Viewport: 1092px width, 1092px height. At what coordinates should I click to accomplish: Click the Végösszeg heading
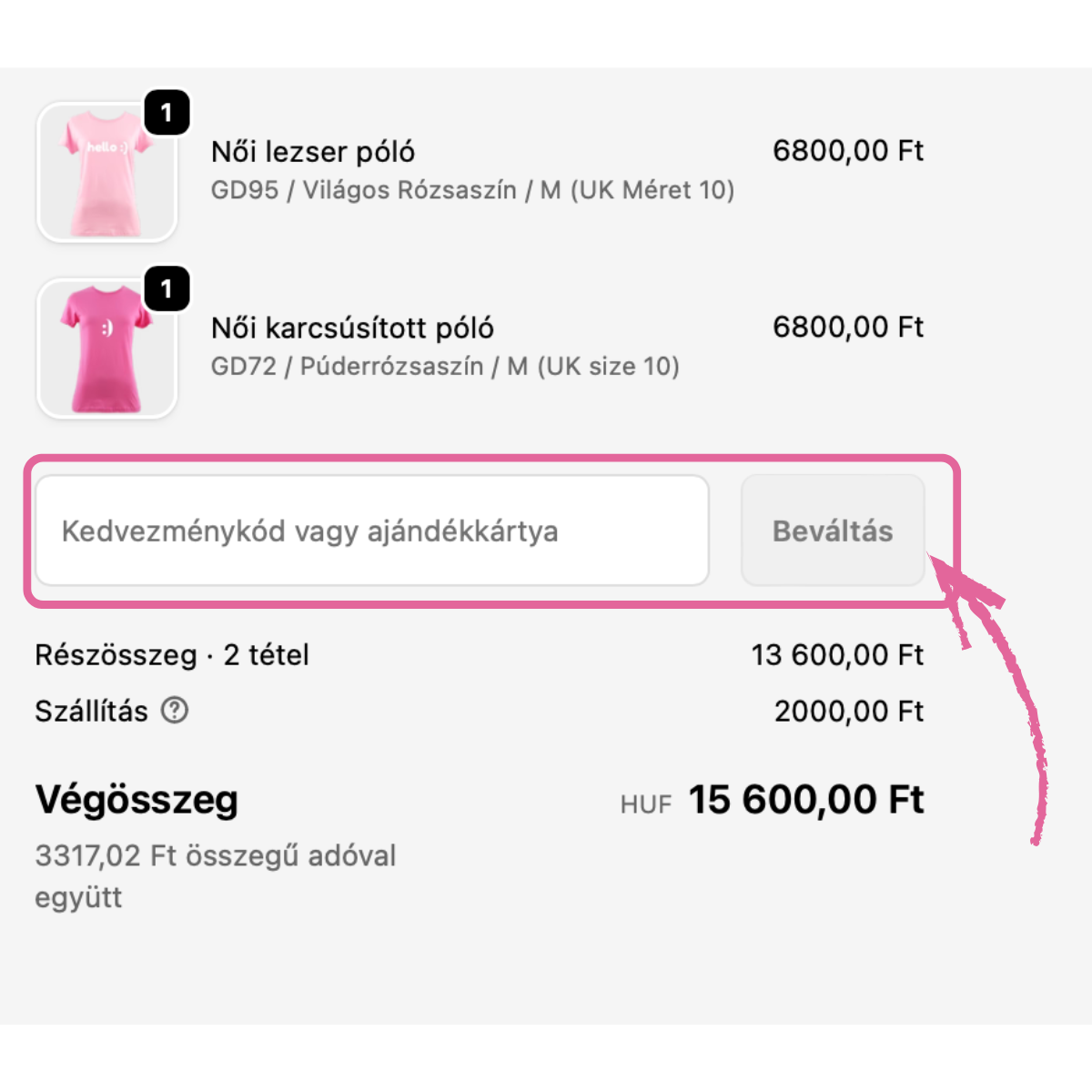tap(136, 800)
